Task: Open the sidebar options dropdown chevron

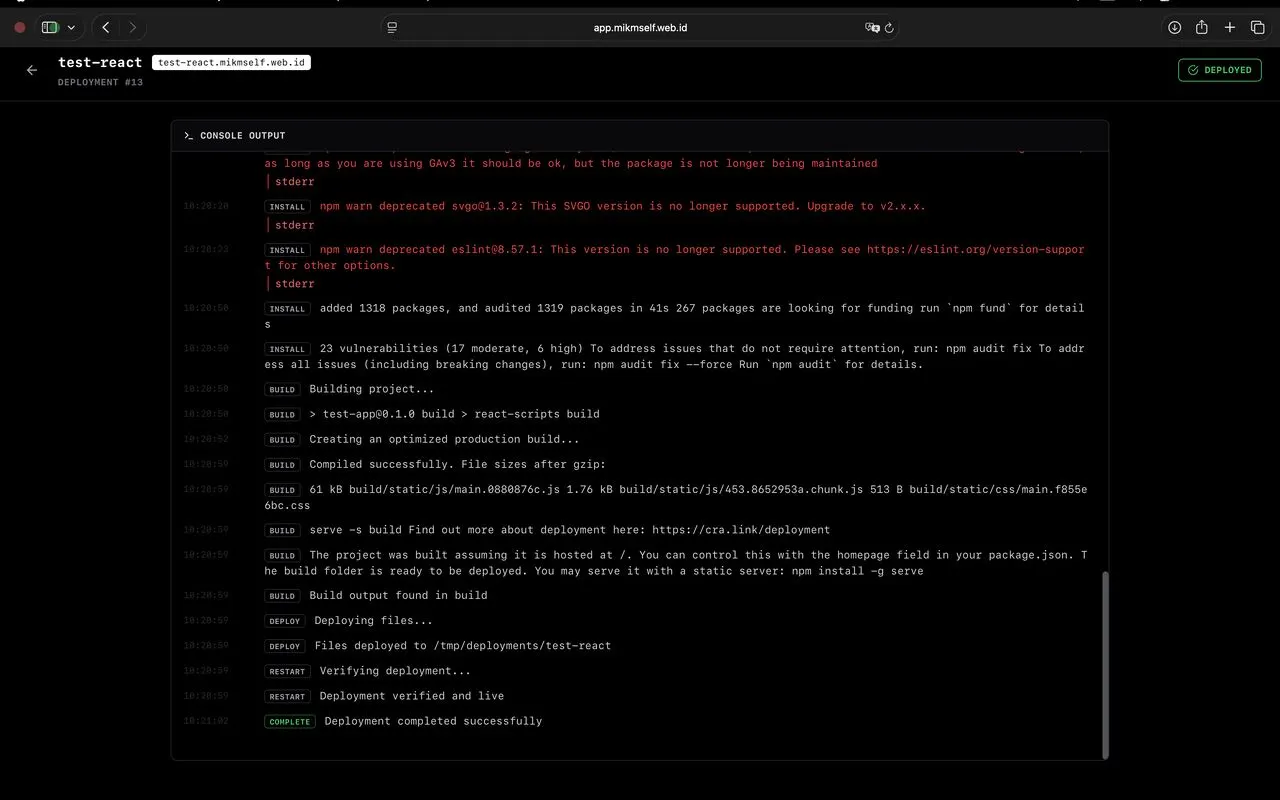Action: click(71, 28)
